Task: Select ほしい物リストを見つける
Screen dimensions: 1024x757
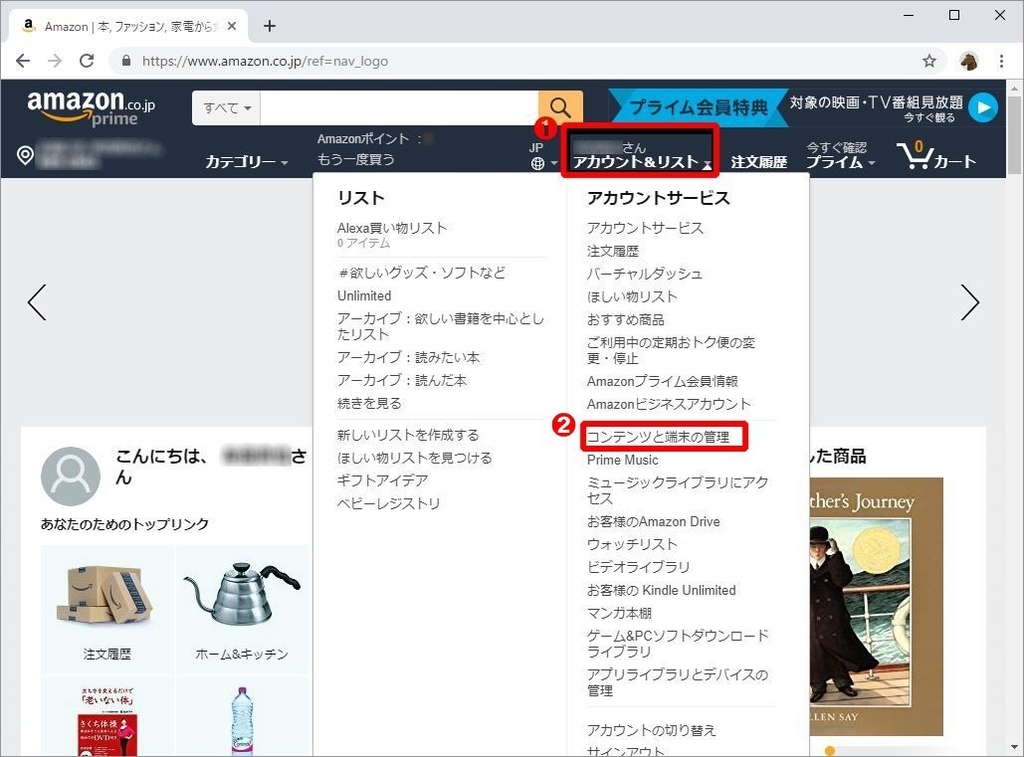Action: click(x=414, y=458)
